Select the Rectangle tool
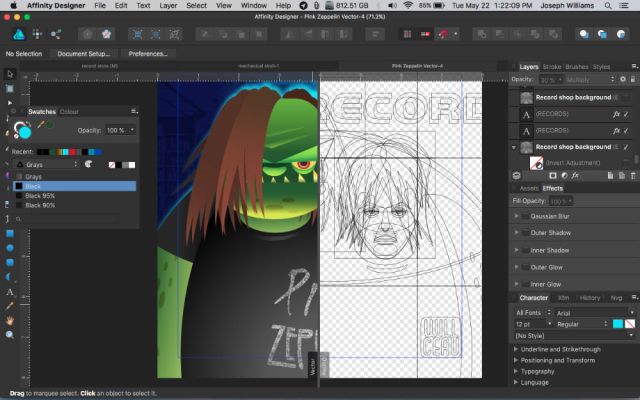This screenshot has height=400, width=640. click(10, 233)
